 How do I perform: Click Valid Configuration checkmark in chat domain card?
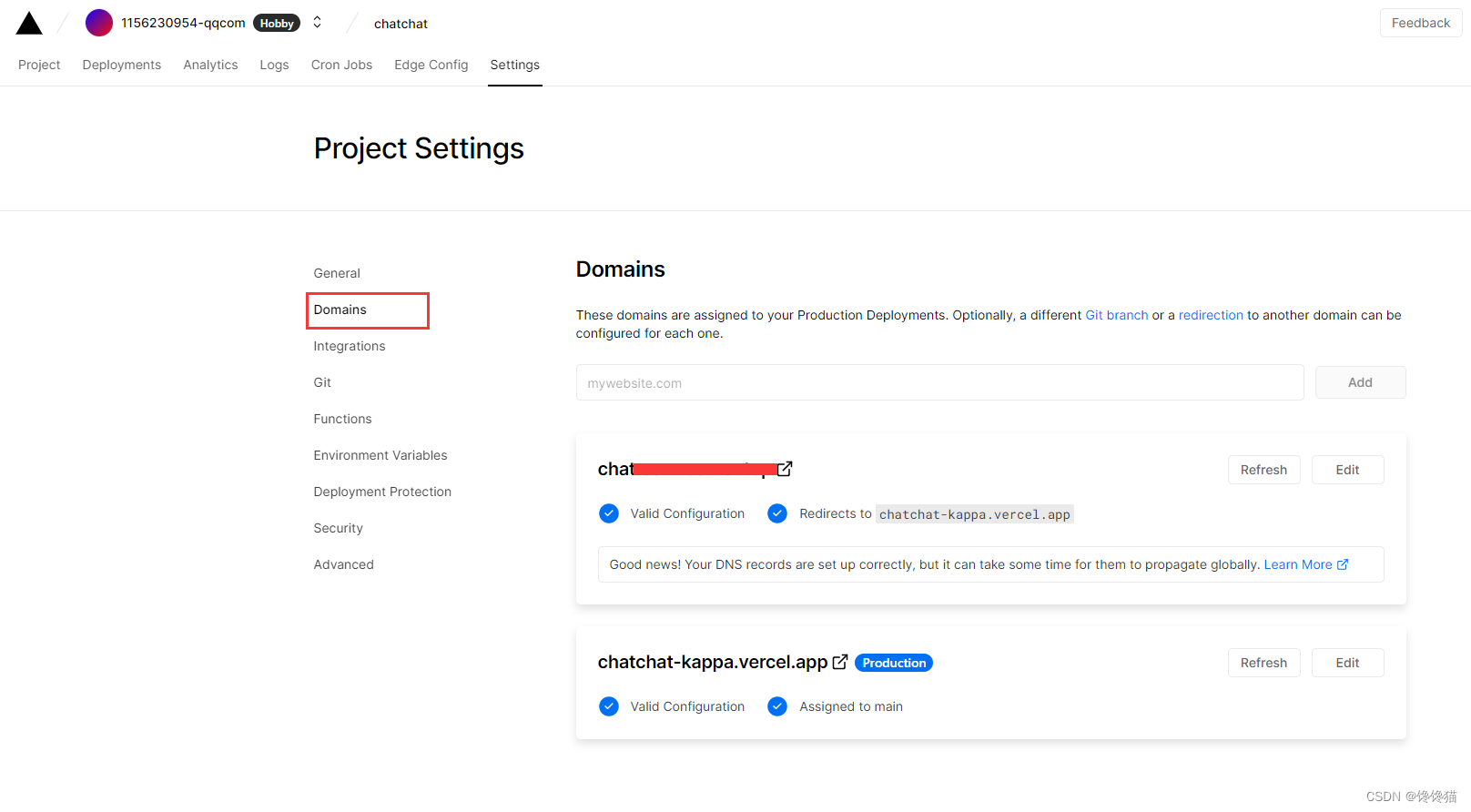(x=609, y=513)
